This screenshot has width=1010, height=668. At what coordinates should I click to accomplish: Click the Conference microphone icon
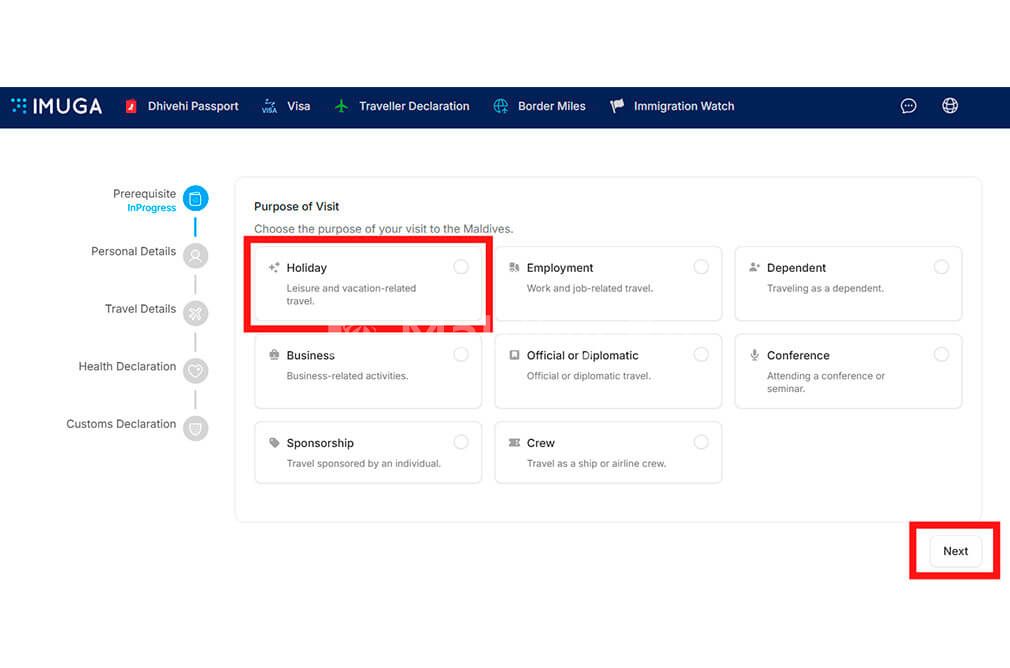[754, 355]
